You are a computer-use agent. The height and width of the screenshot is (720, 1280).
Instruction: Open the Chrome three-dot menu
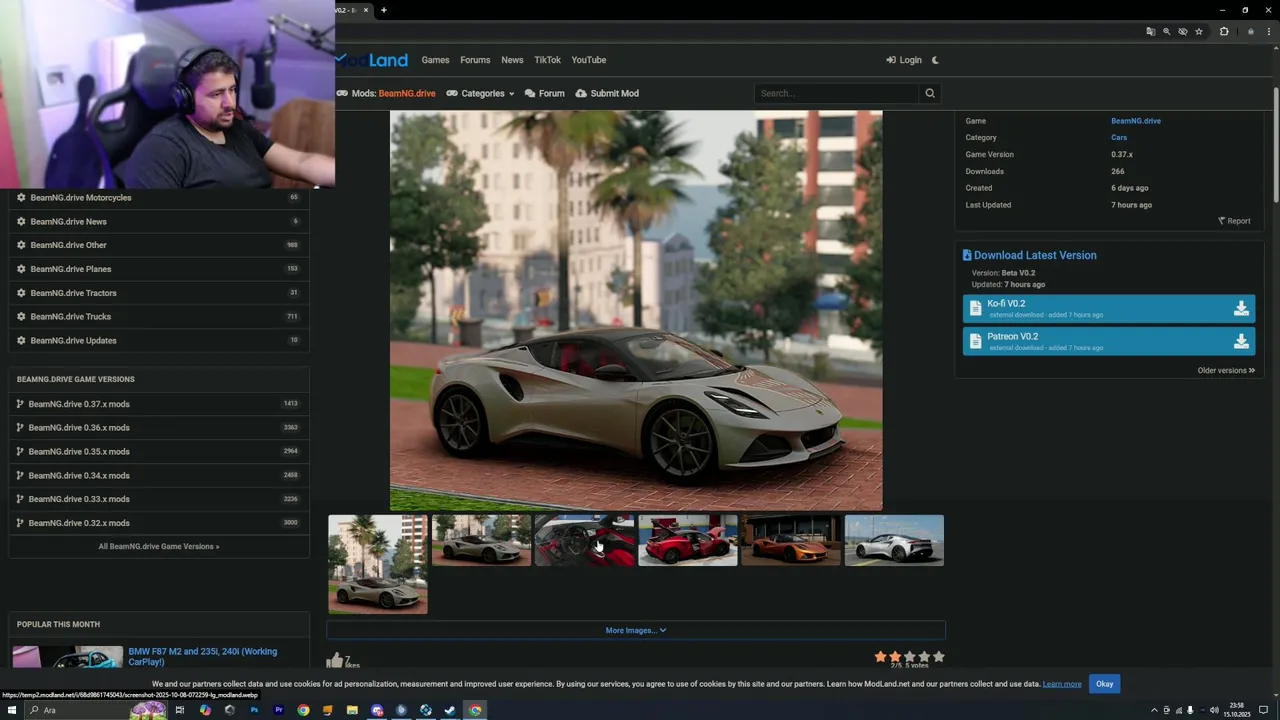[x=1270, y=32]
